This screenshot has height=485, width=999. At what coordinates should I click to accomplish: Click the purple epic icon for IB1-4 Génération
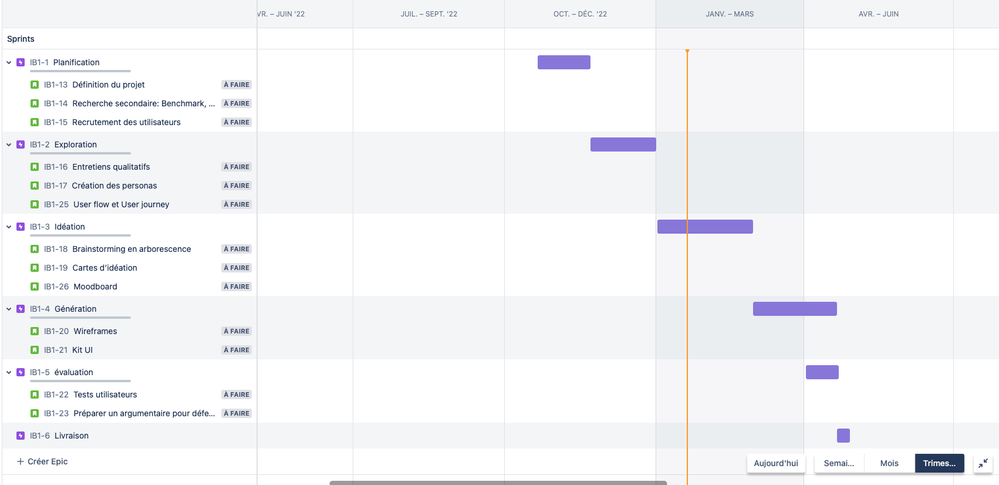pos(20,309)
